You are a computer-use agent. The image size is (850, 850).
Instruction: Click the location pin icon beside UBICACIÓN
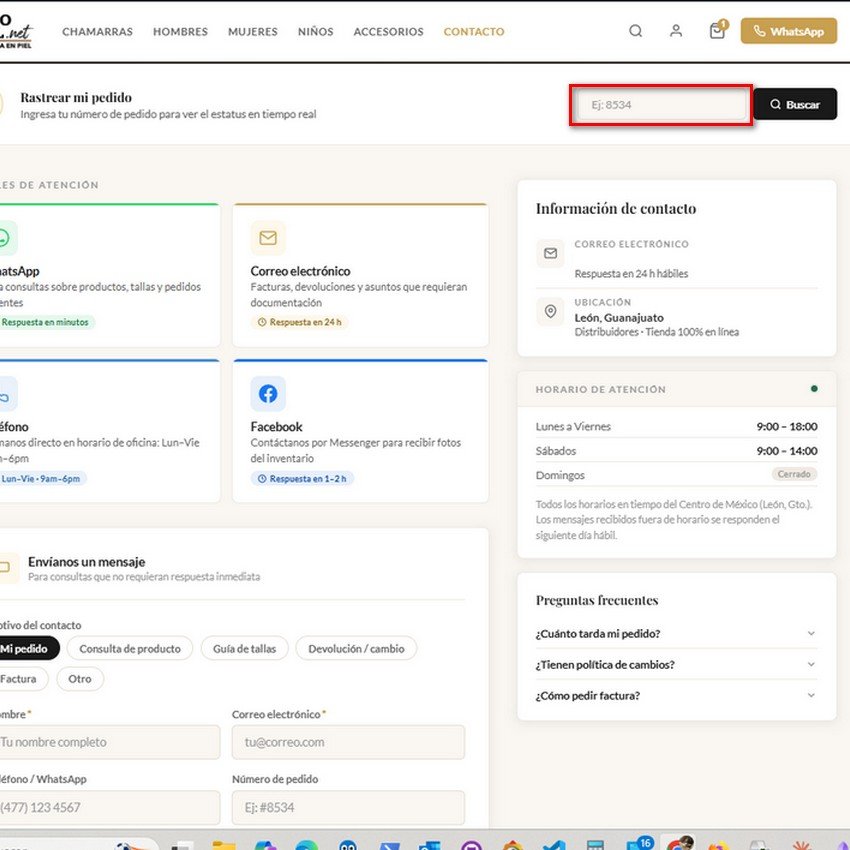(550, 311)
